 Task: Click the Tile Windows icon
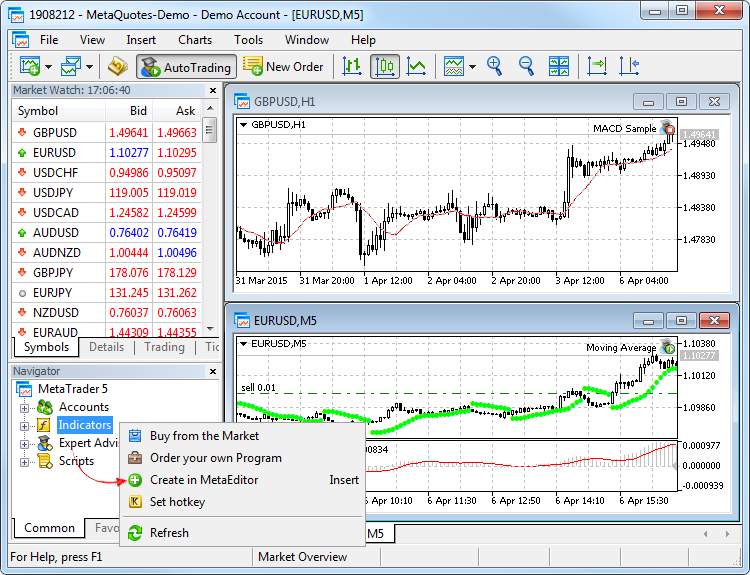559,66
